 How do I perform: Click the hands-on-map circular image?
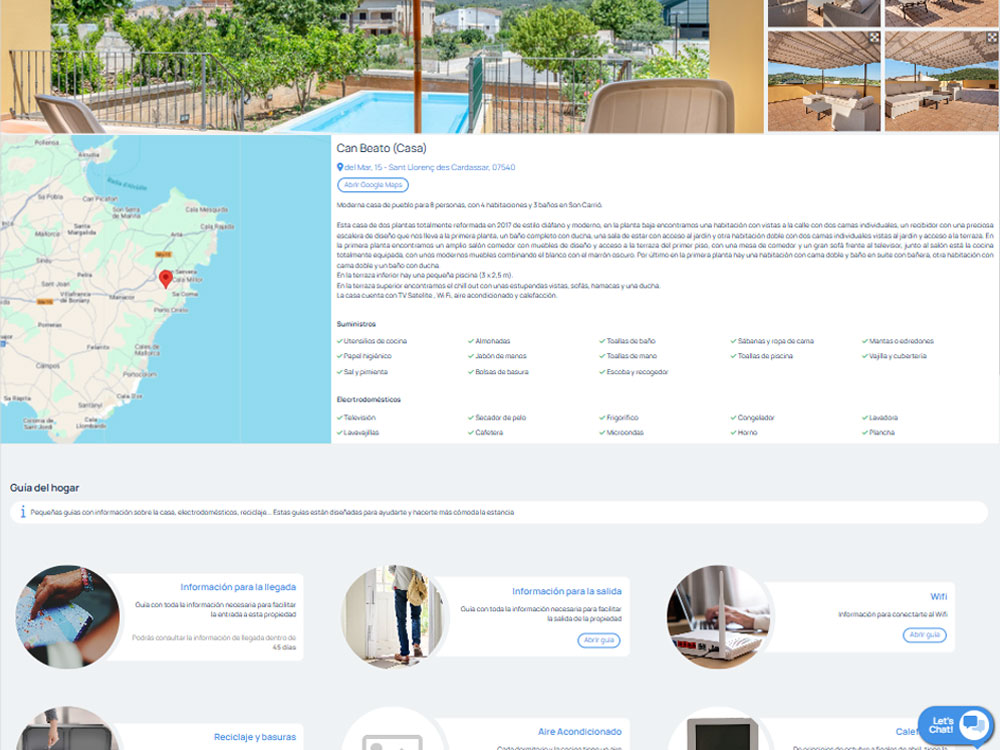pyautogui.click(x=67, y=617)
